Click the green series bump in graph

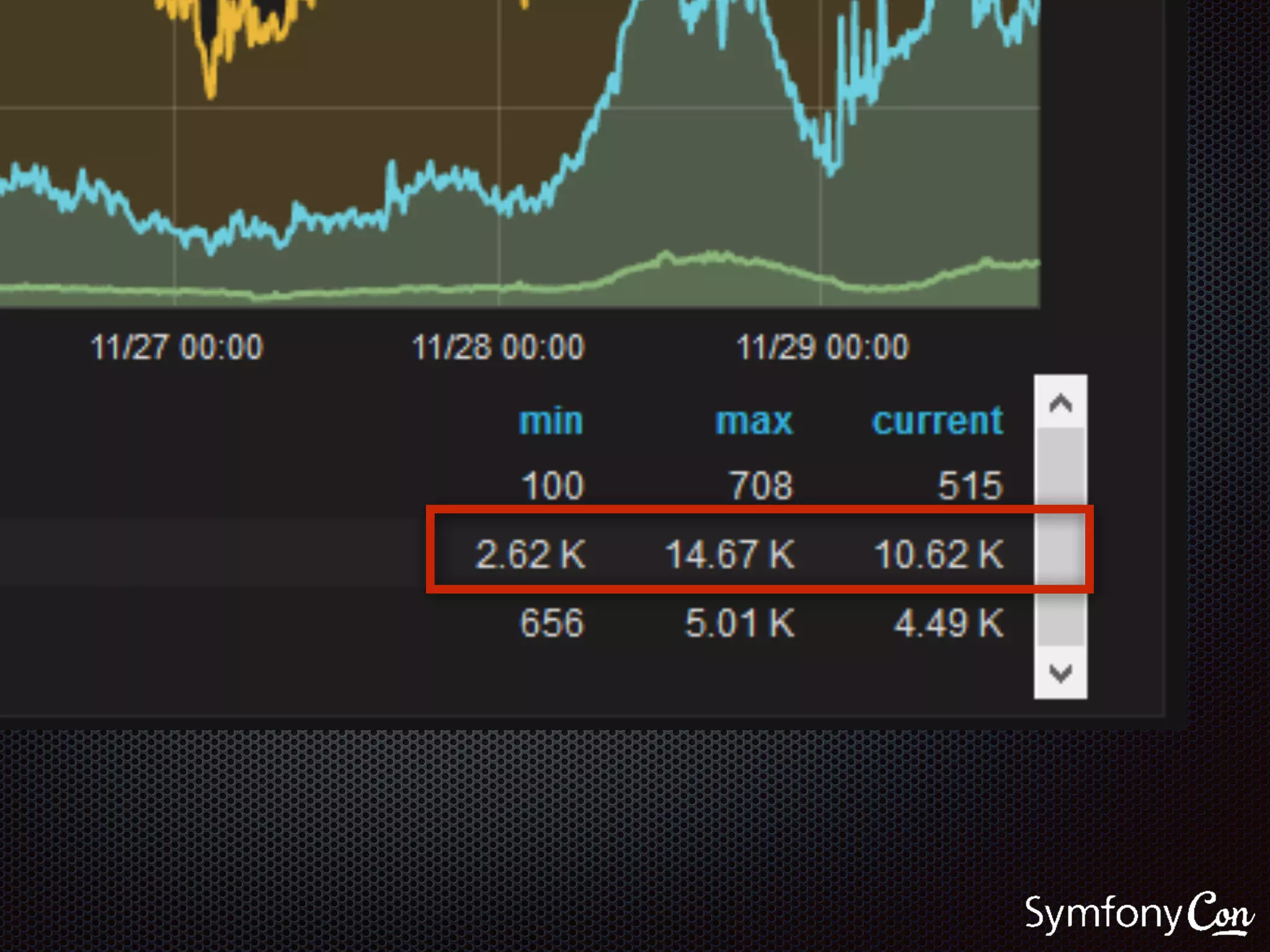click(x=667, y=255)
